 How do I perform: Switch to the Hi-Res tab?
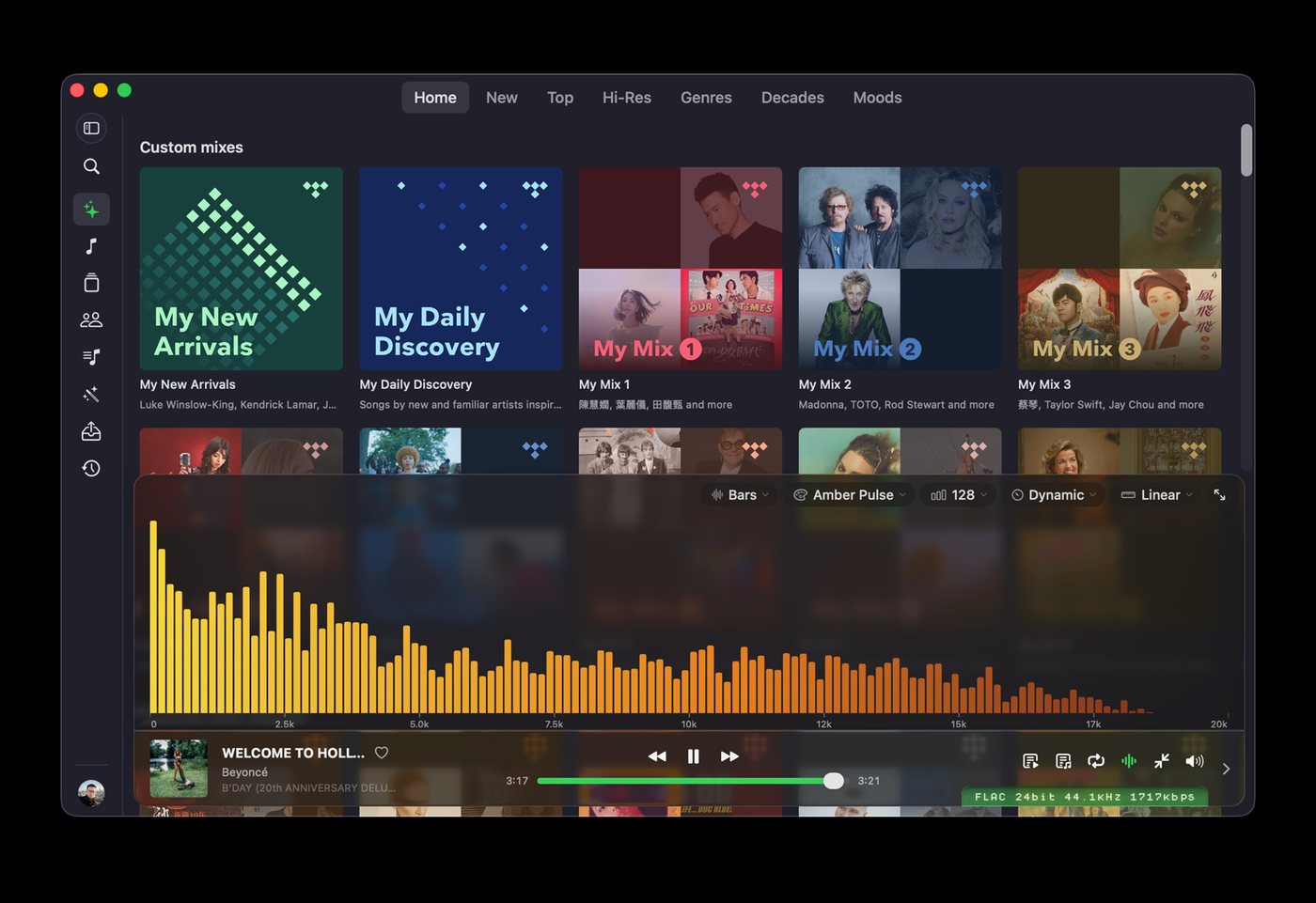click(627, 98)
